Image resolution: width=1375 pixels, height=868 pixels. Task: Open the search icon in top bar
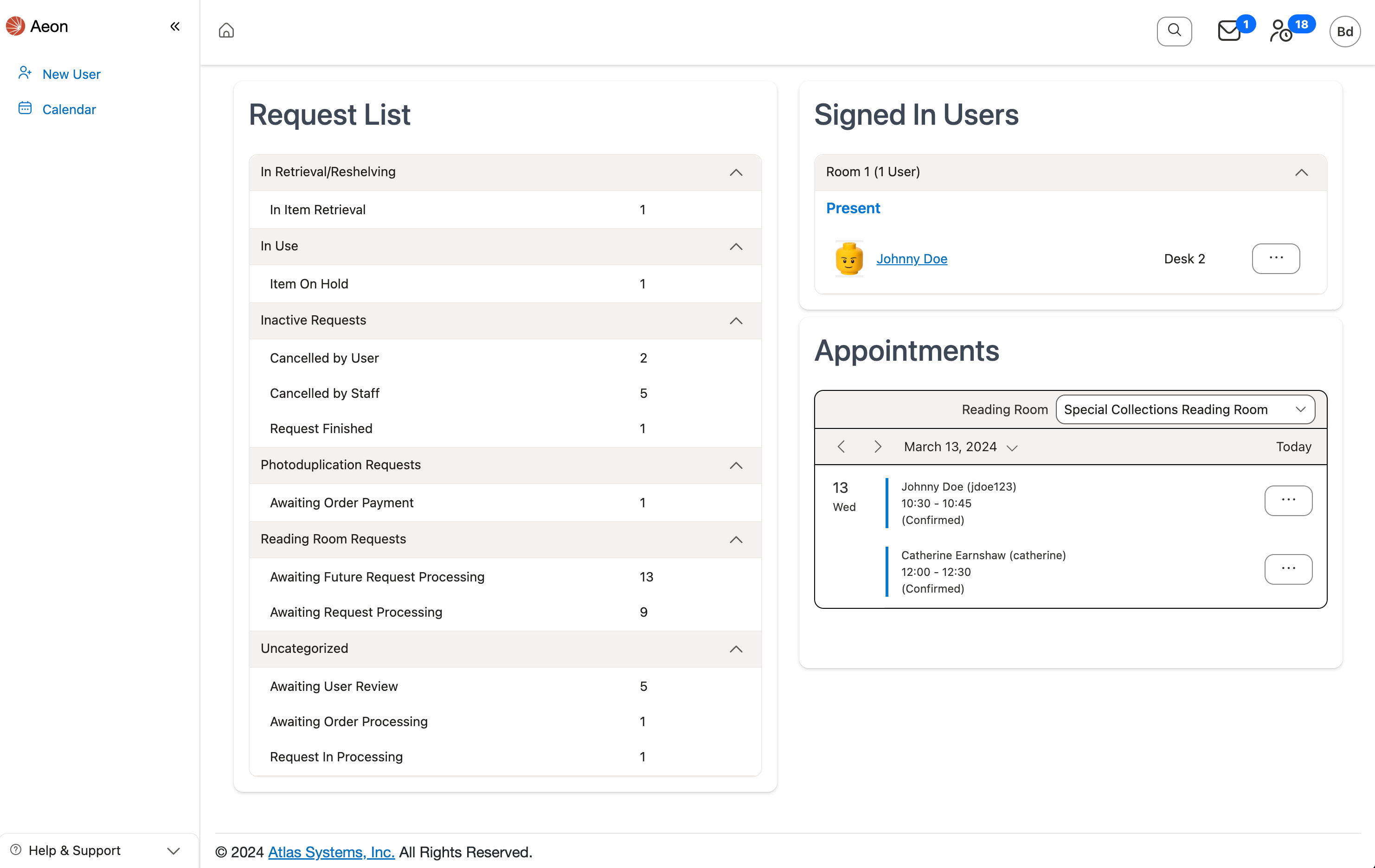[x=1175, y=31]
